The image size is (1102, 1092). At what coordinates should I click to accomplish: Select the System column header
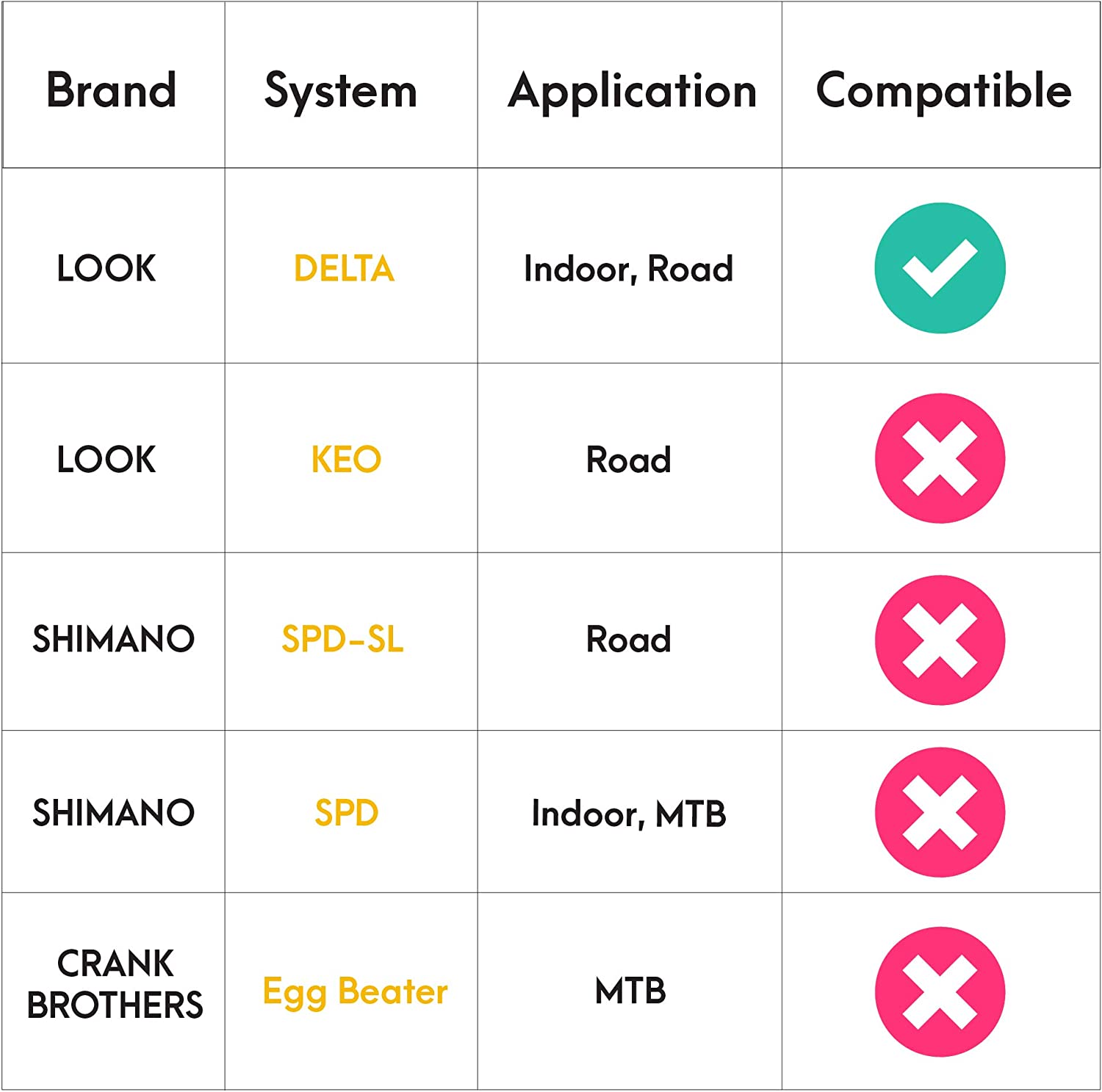341,92
